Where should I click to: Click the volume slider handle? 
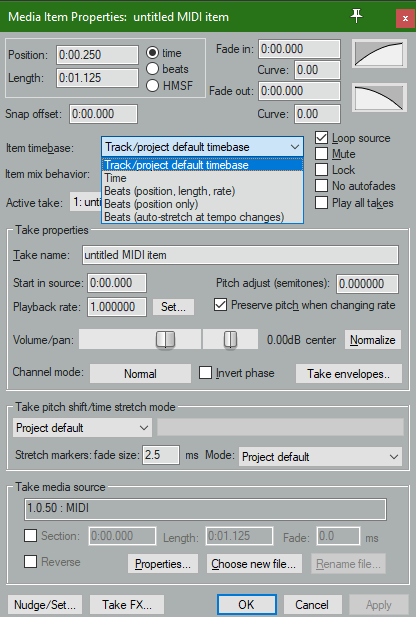pos(165,340)
